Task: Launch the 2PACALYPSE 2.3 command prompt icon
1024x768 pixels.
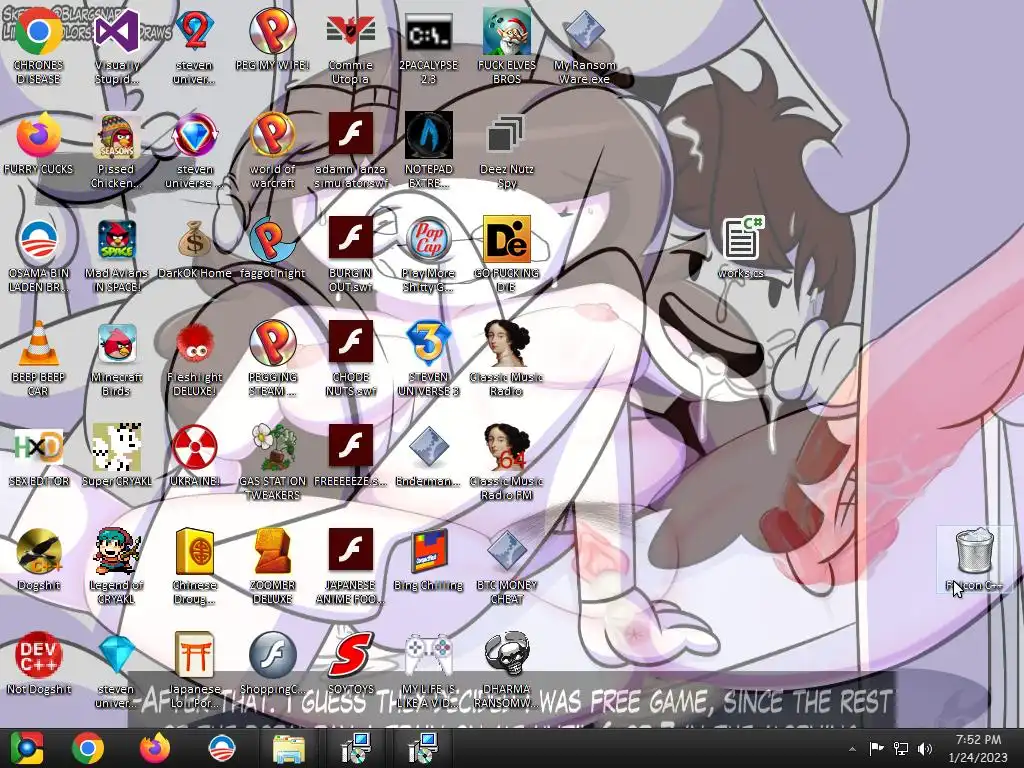Action: click(428, 47)
